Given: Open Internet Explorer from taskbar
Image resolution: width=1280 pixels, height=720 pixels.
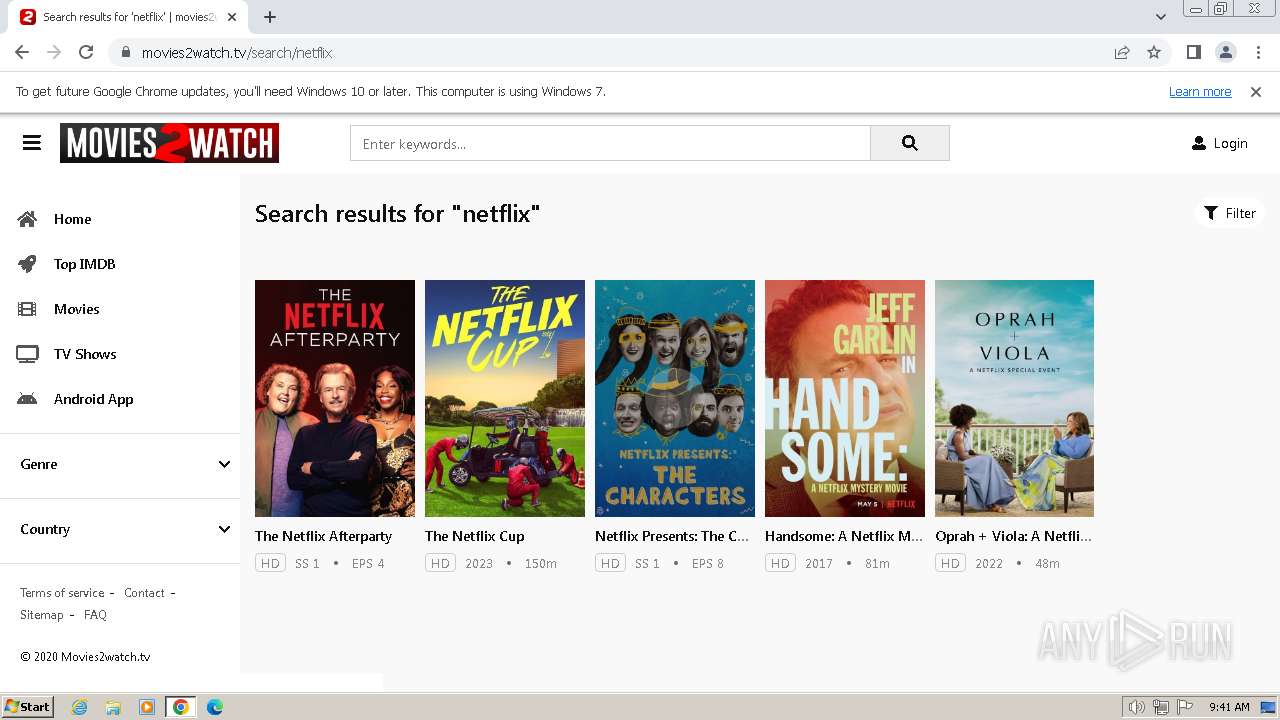Looking at the screenshot, I should (x=79, y=707).
